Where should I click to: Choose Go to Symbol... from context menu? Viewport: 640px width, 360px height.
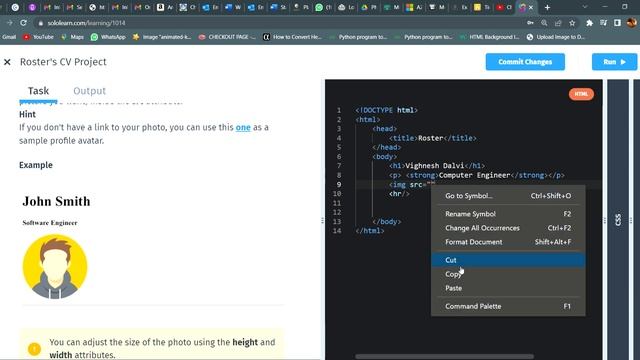point(508,196)
